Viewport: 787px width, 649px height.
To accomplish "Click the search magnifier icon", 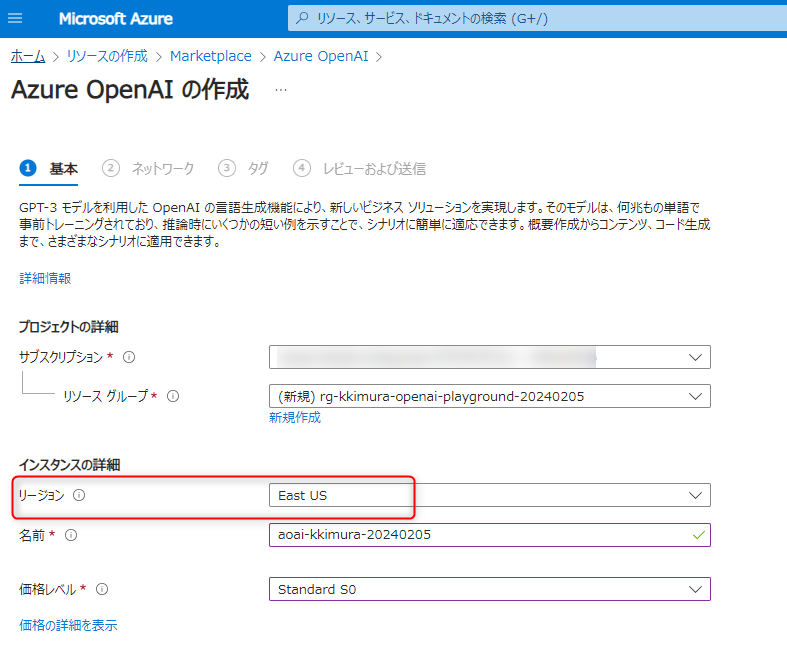I will click(302, 19).
